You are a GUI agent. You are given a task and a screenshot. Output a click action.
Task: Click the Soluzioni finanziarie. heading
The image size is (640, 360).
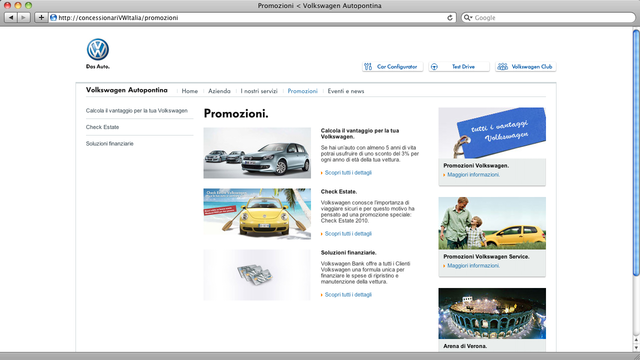(349, 253)
